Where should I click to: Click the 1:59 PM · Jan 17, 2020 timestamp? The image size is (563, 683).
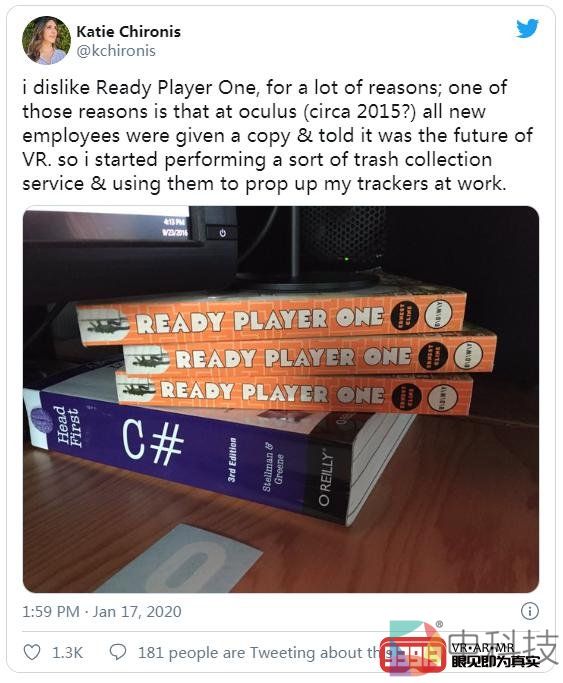(102, 612)
